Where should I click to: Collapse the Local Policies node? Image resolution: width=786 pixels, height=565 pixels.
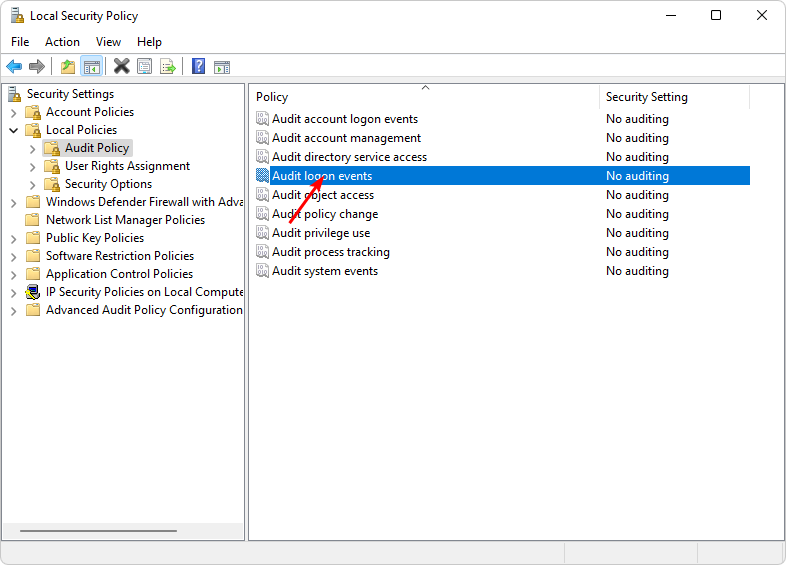[14, 130]
